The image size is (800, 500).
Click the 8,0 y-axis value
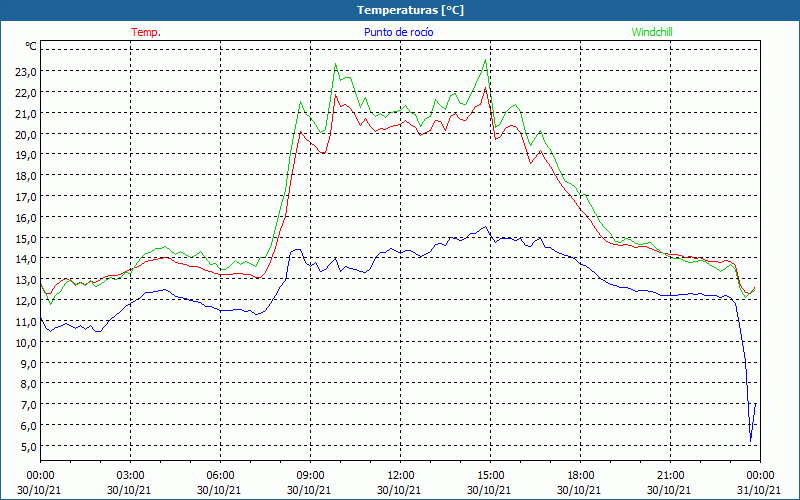point(29,384)
